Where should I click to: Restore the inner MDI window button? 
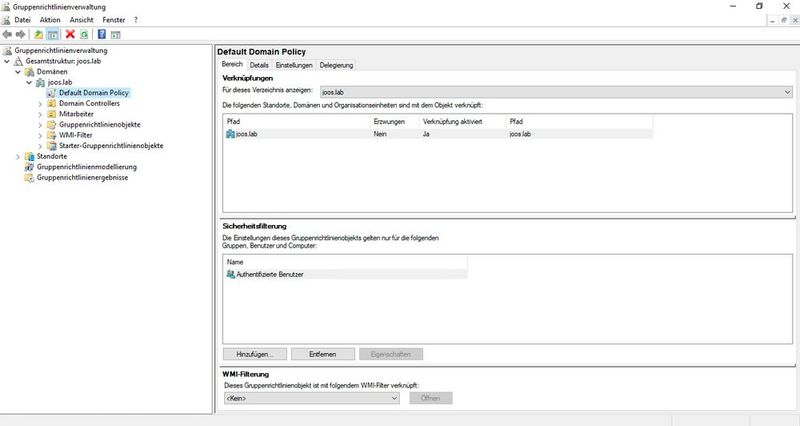pyautogui.click(x=784, y=20)
